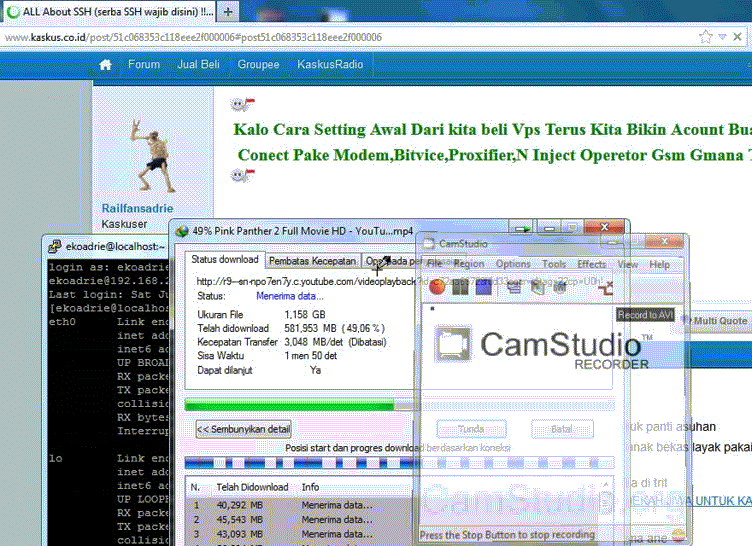
Task: Click the eth0 interface line in terminal
Action: coord(108,322)
